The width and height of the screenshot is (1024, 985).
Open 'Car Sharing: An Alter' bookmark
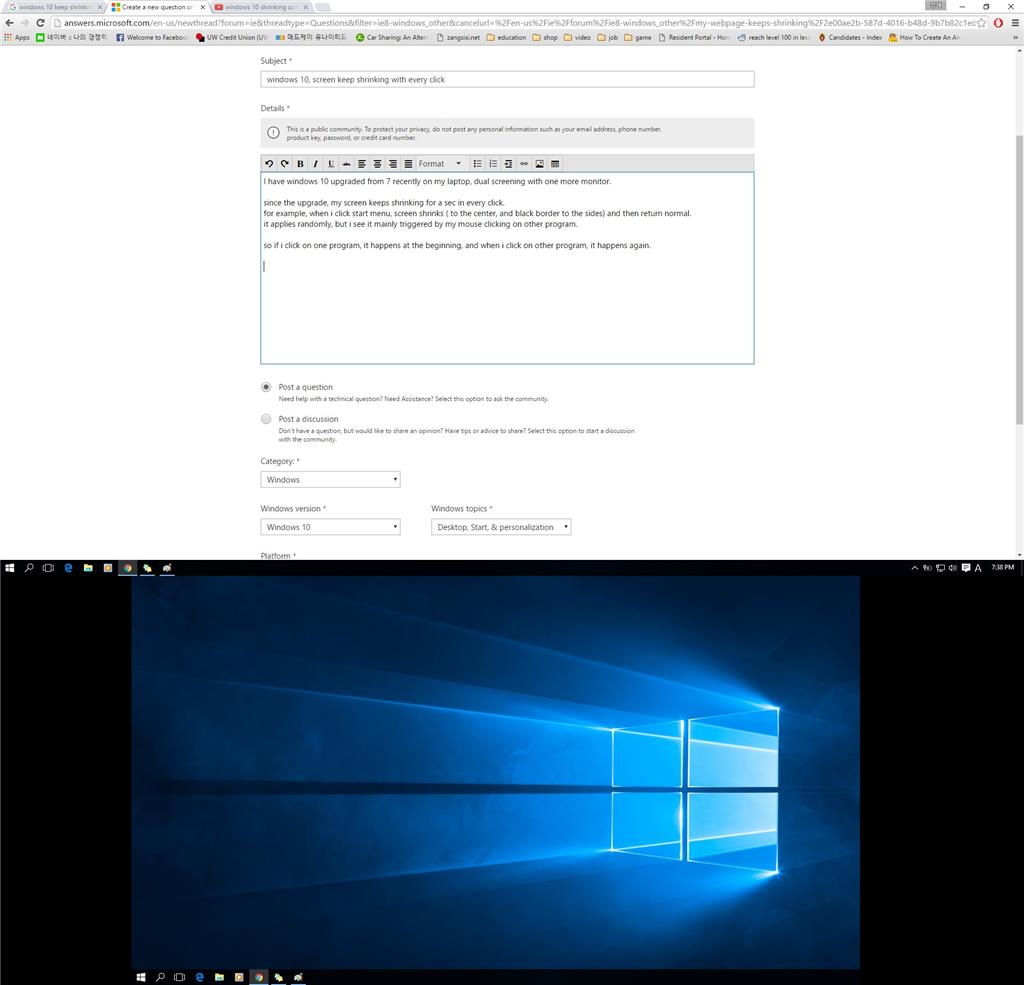(x=392, y=38)
